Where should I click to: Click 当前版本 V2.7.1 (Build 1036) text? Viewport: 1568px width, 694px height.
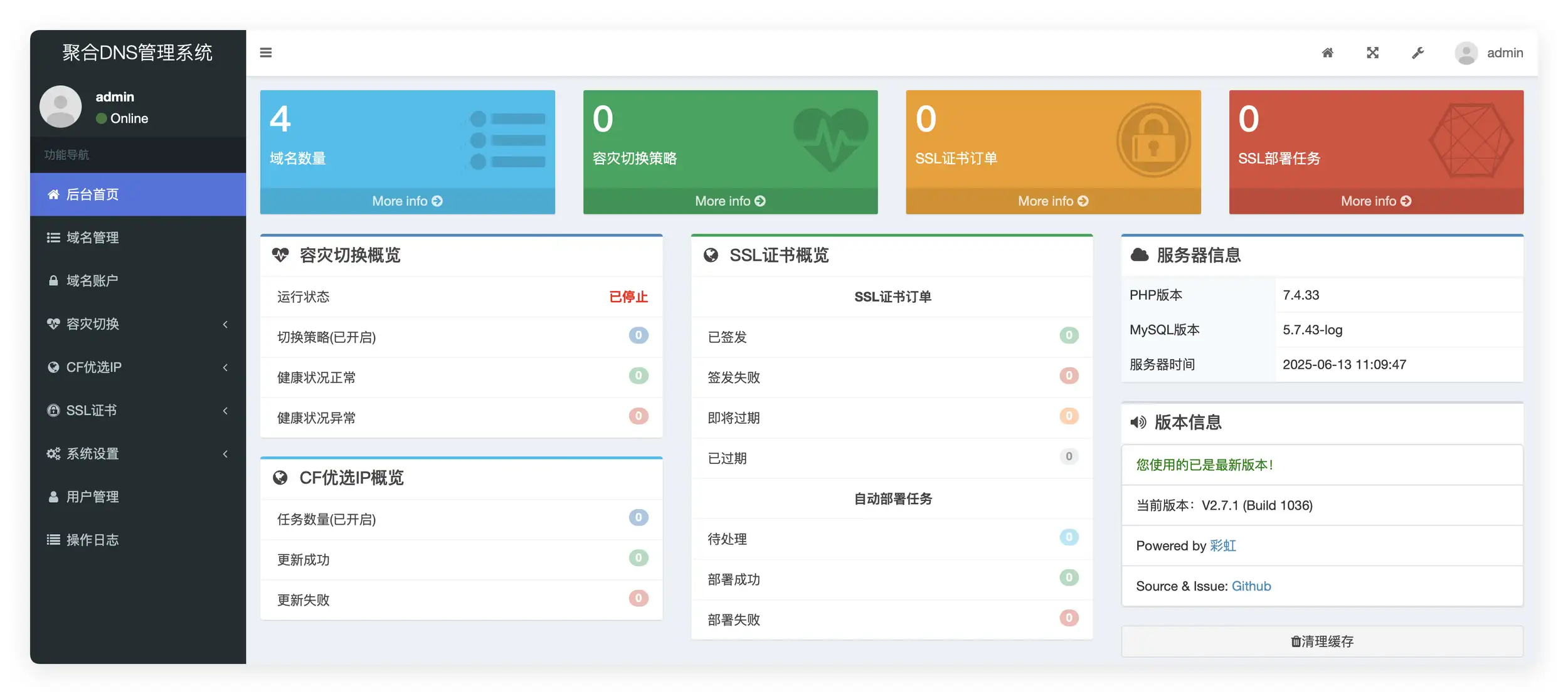1224,506
